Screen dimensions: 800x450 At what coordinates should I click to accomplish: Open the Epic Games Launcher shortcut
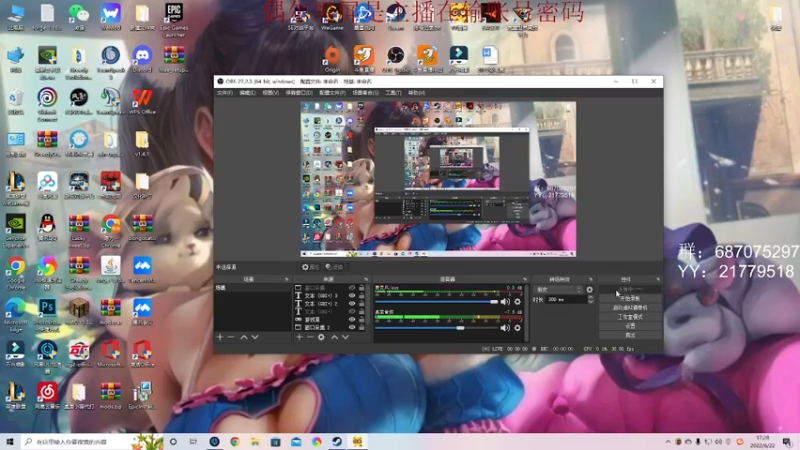[x=174, y=20]
